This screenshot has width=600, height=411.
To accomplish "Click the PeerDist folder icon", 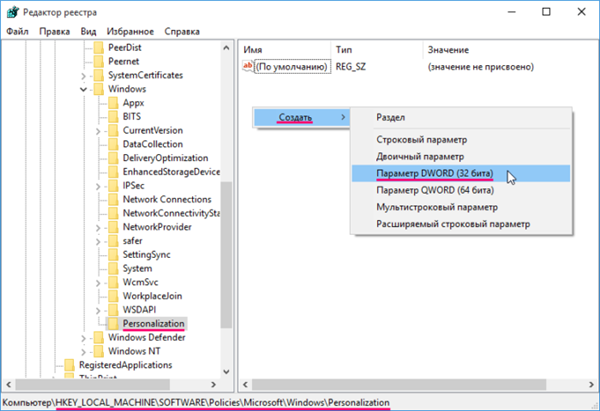I will point(99,47).
